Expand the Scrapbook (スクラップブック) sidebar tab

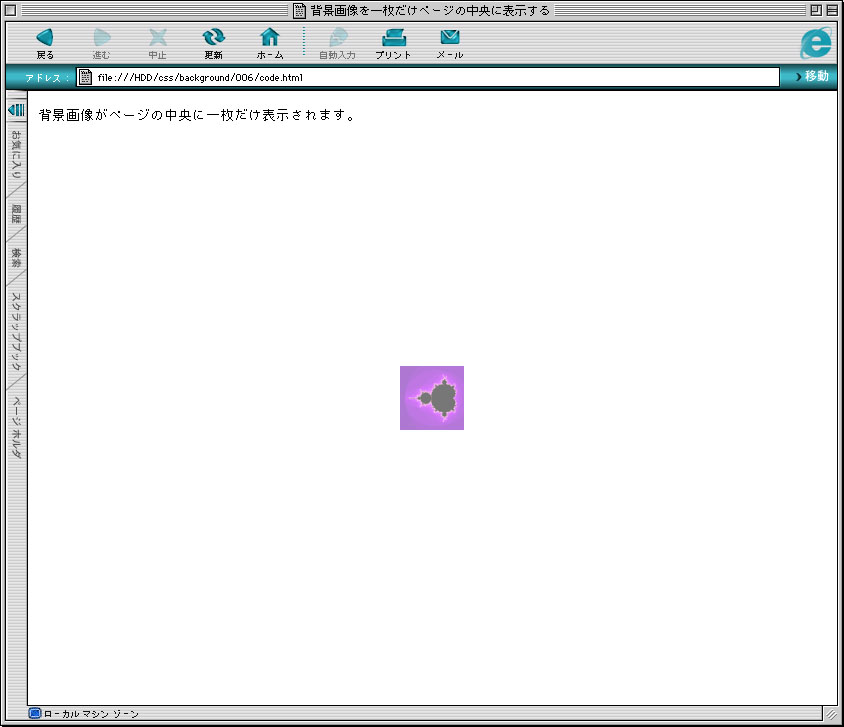(x=16, y=331)
